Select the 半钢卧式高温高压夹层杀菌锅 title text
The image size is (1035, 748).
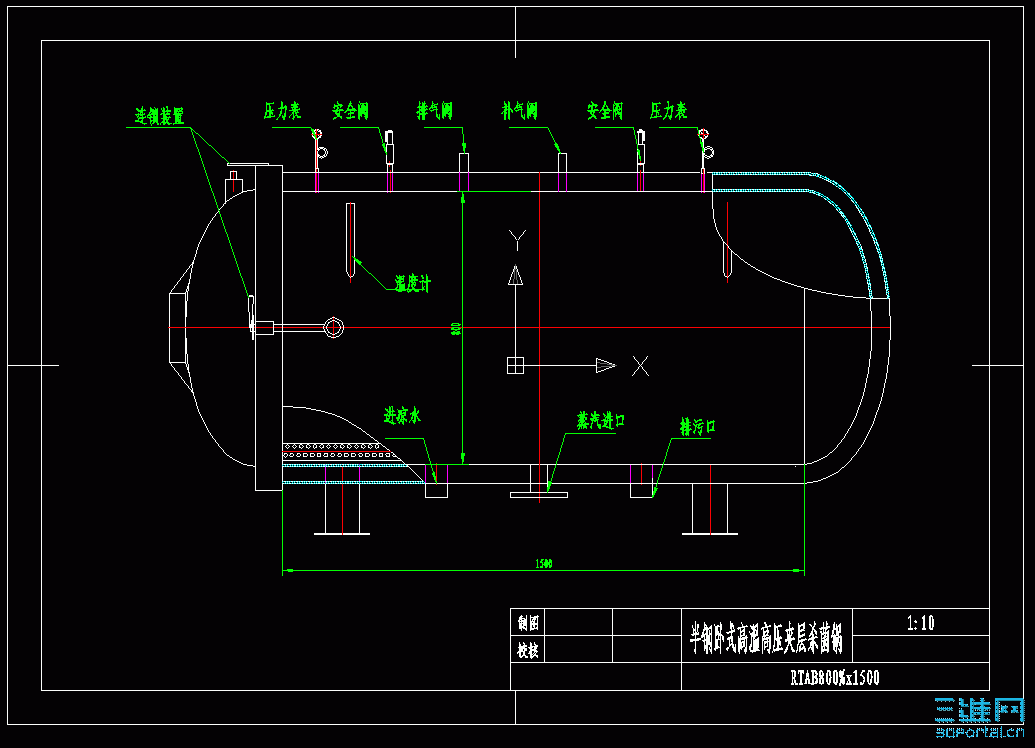coord(766,638)
